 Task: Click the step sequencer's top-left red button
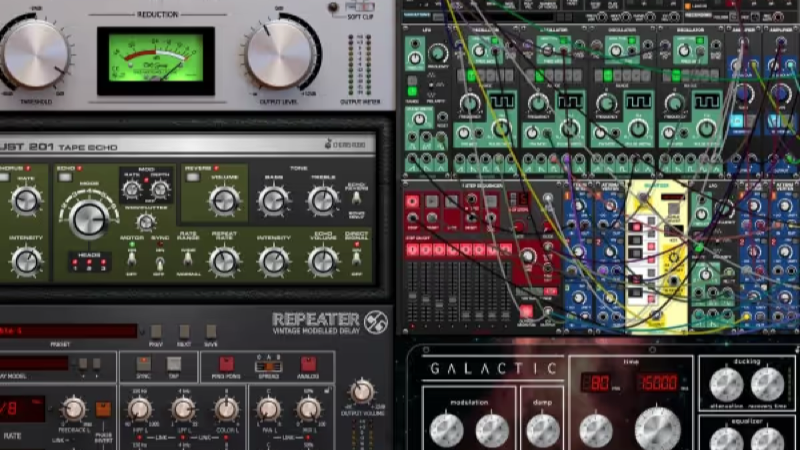pos(412,202)
